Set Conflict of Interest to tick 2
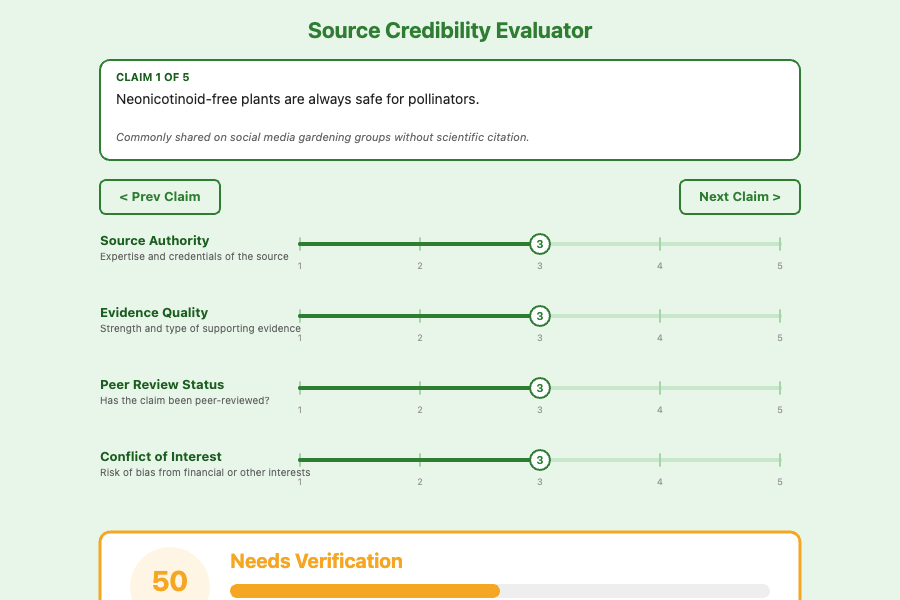The height and width of the screenshot is (600, 900). coord(420,460)
